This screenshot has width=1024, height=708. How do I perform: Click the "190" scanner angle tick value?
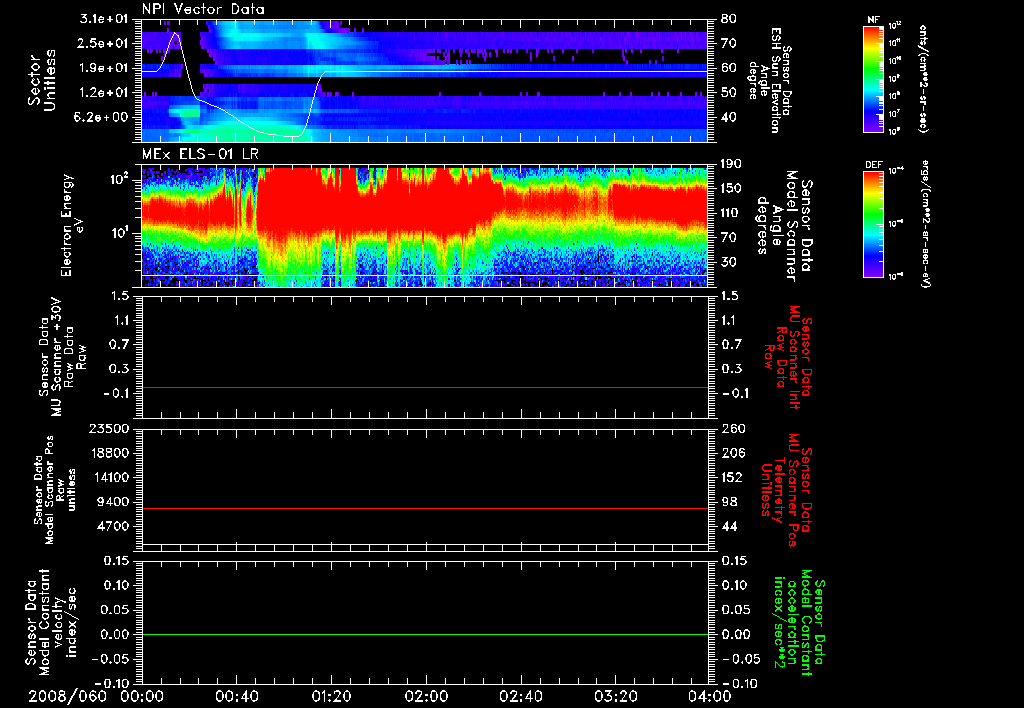pos(731,164)
